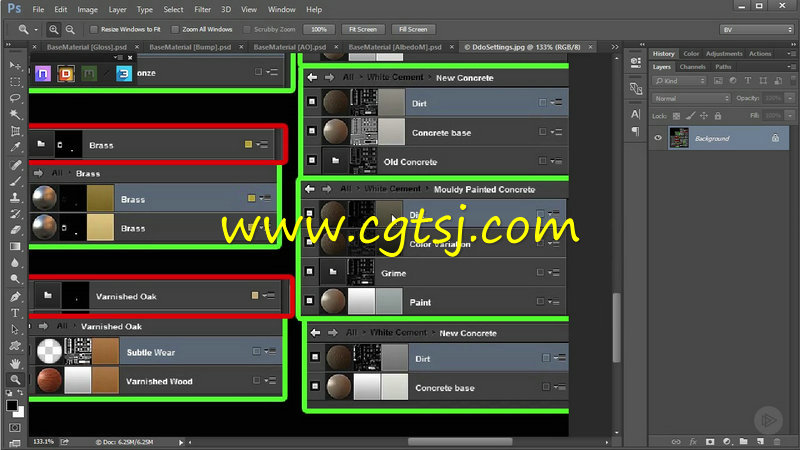Viewport: 800px width, 450px height.
Task: Delete layer with the trash icon
Action: pyautogui.click(x=777, y=441)
